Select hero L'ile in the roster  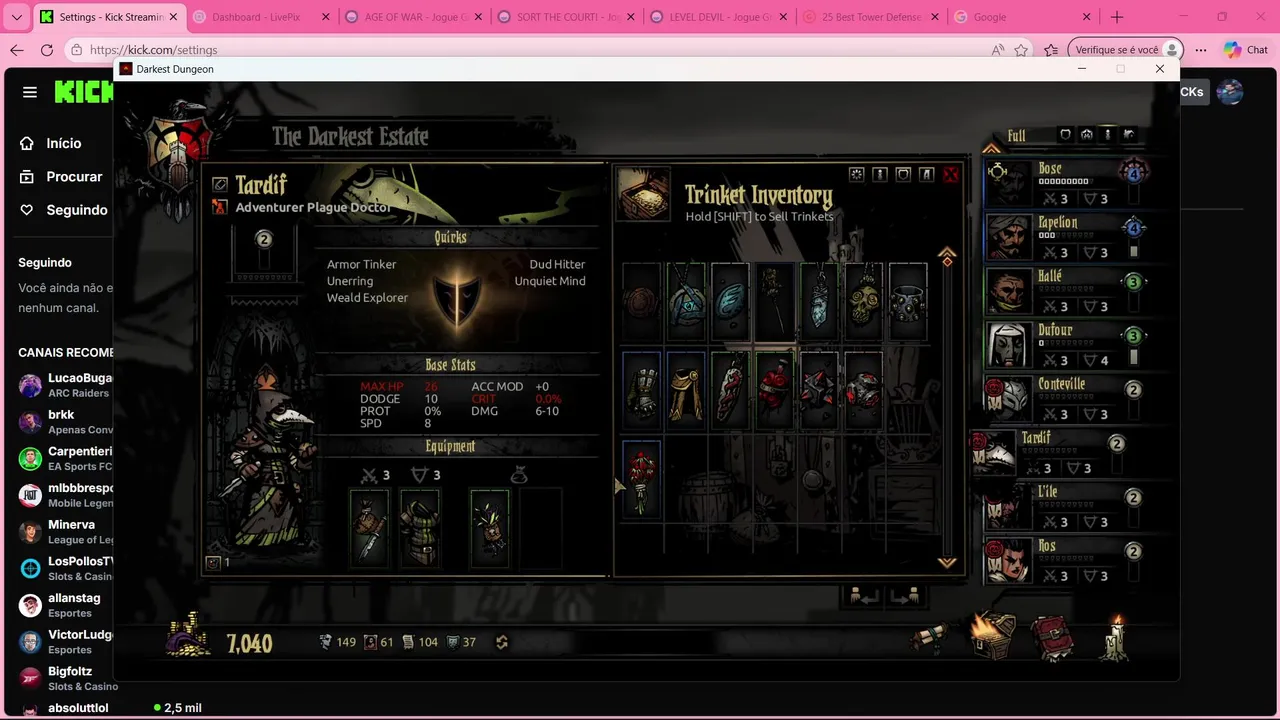[x=1067, y=508]
